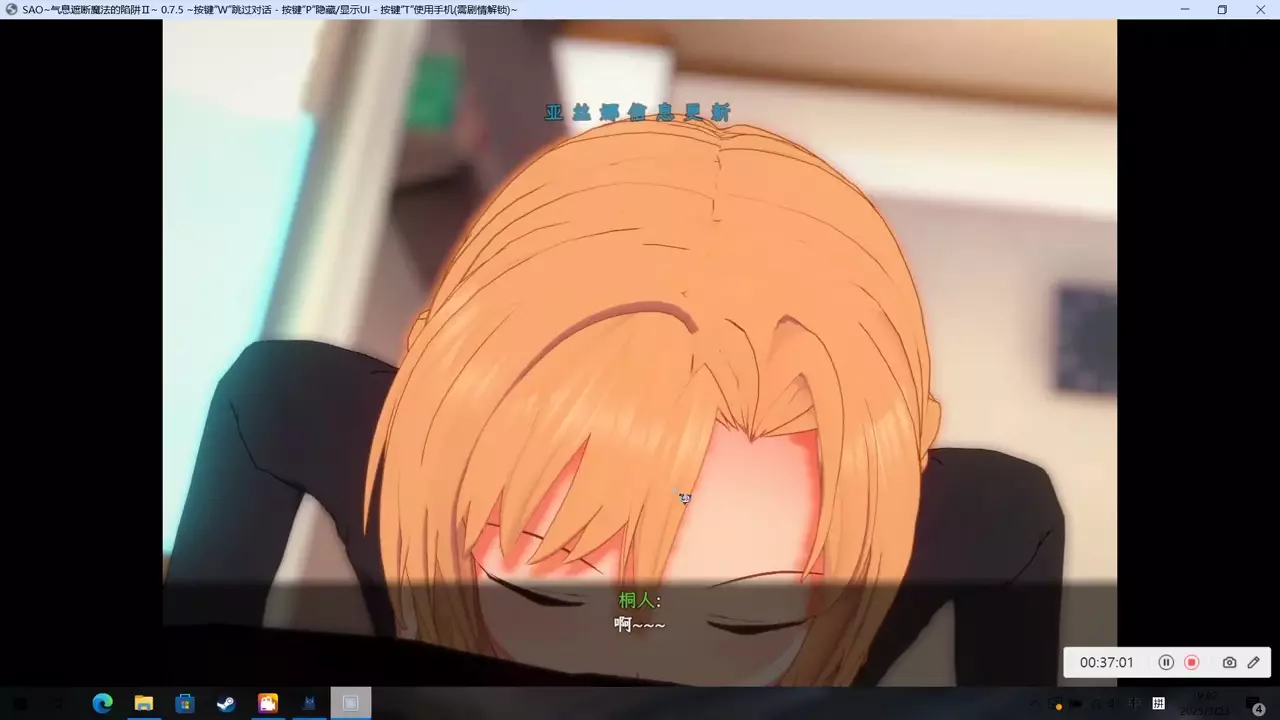Open the pencil annotation tool

tap(1254, 662)
